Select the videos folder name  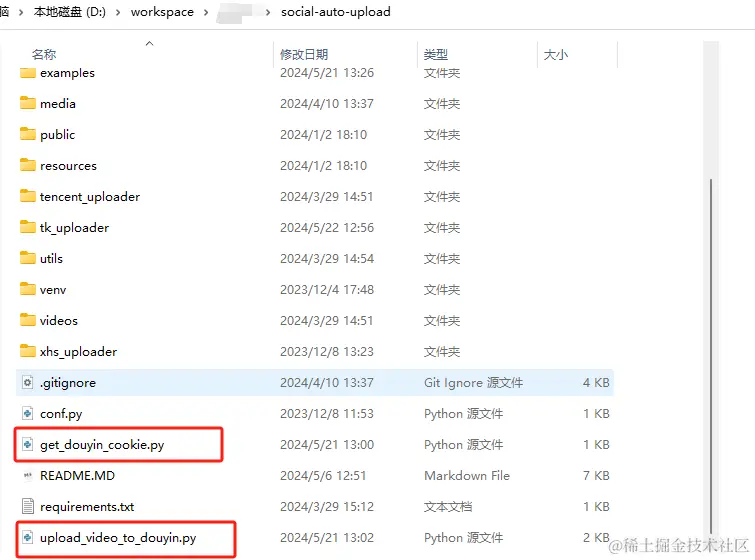(59, 320)
